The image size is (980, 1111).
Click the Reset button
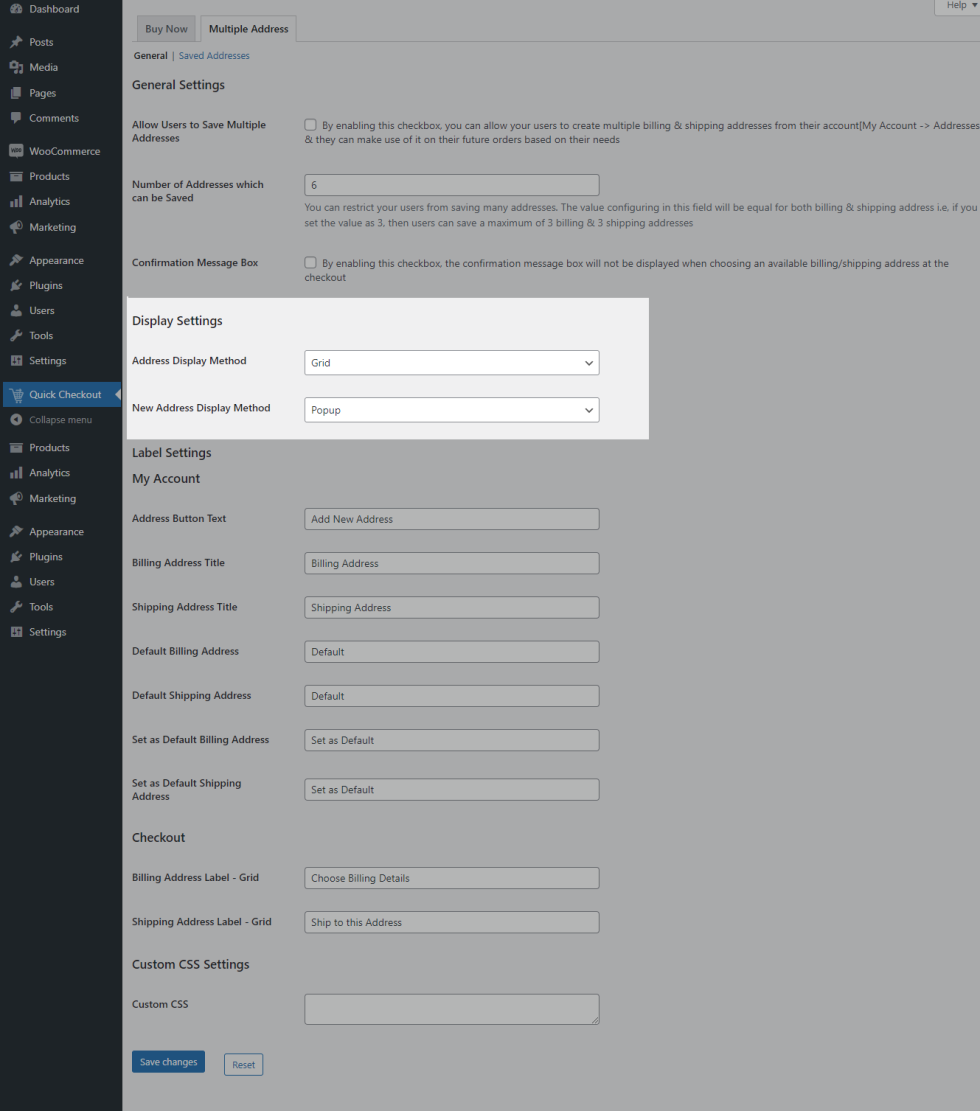click(243, 1064)
